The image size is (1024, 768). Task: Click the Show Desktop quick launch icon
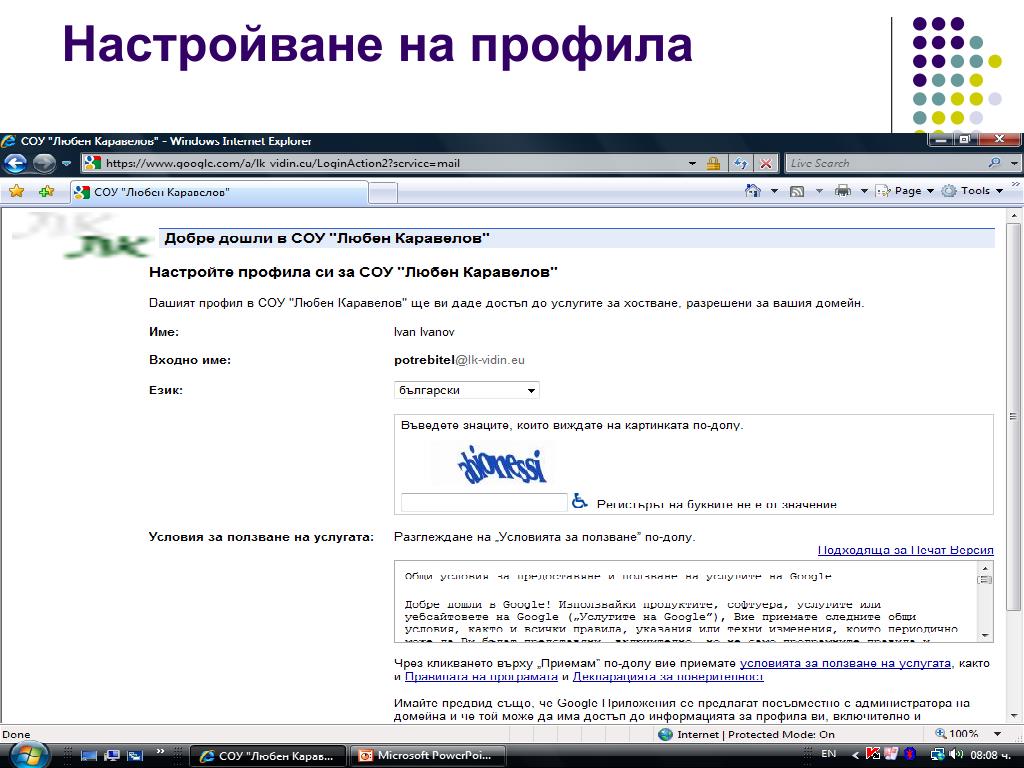(x=89, y=756)
